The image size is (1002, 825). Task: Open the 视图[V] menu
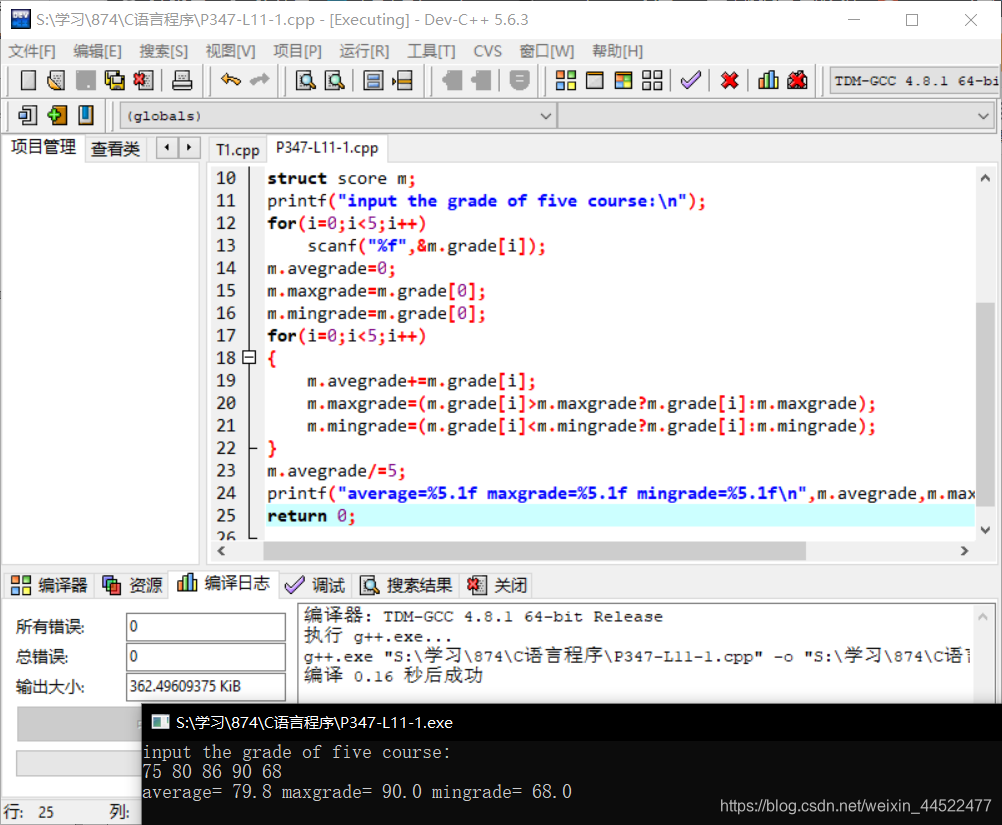tap(230, 51)
